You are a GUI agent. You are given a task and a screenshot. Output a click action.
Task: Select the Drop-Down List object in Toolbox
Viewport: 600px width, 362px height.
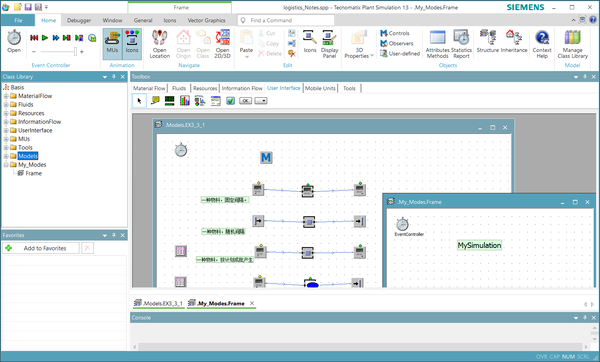(261, 101)
